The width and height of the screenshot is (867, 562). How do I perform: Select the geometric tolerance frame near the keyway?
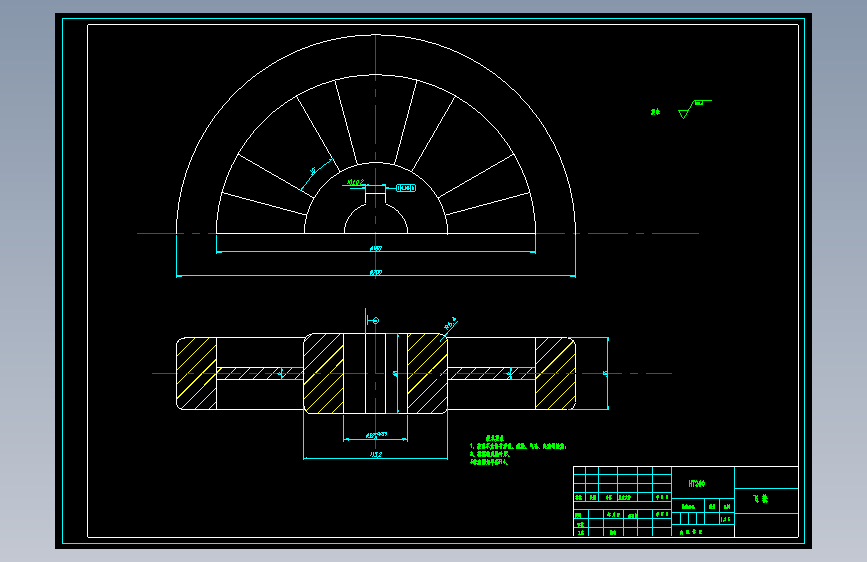click(406, 189)
